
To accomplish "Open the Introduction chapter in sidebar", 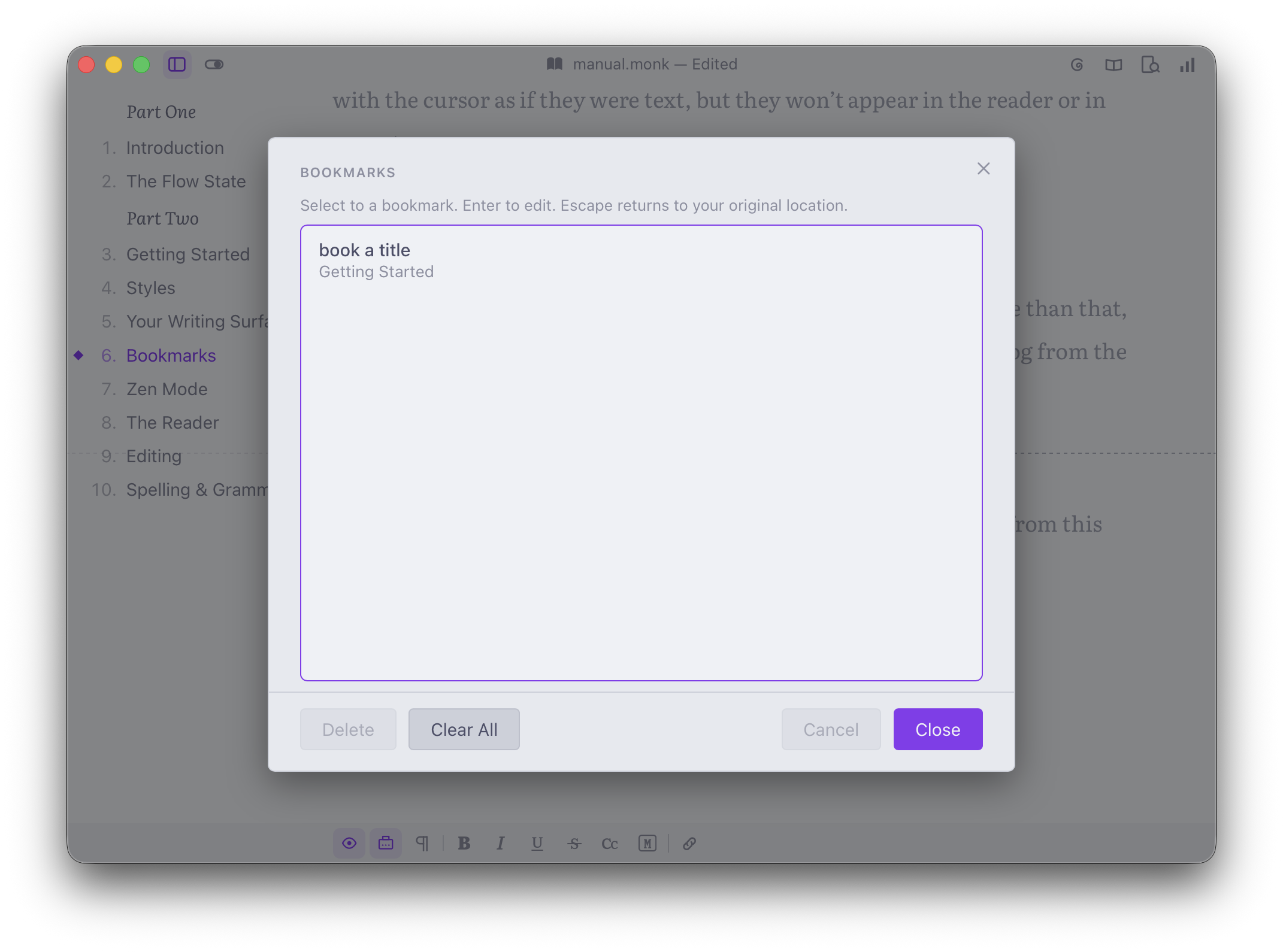I will 175,148.
